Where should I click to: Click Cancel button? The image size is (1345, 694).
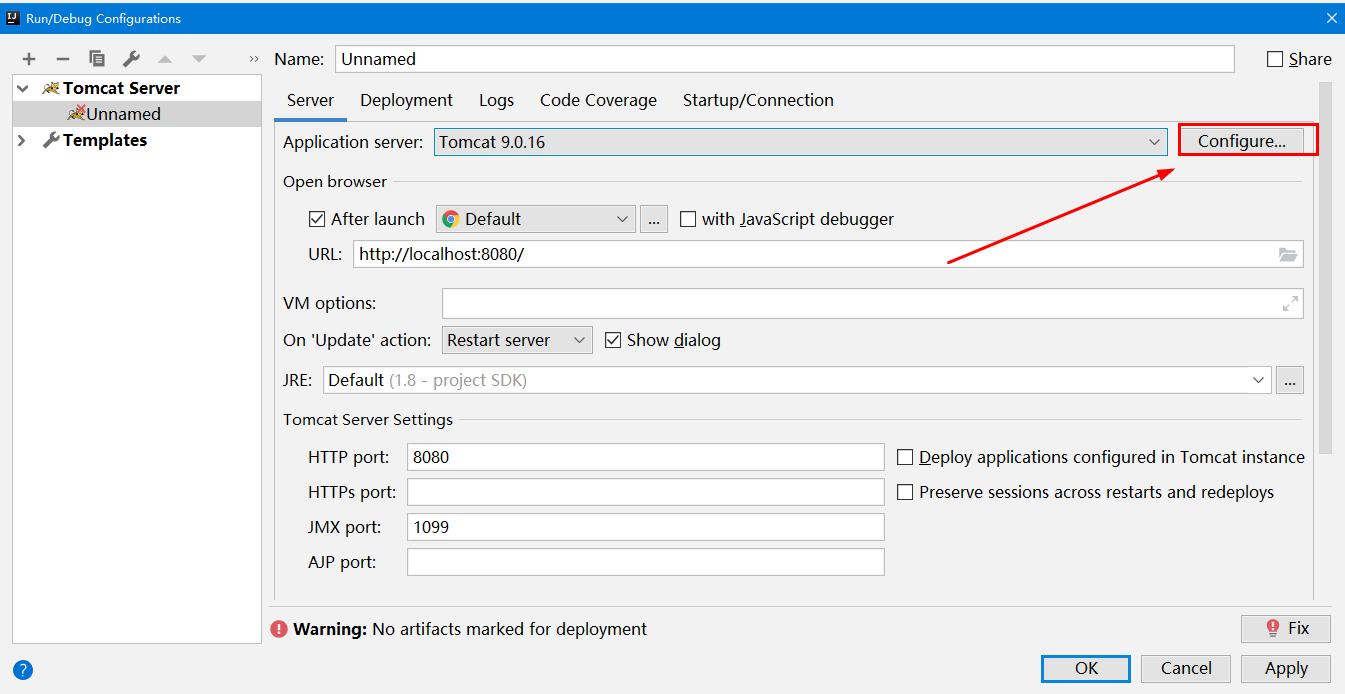pos(1186,668)
